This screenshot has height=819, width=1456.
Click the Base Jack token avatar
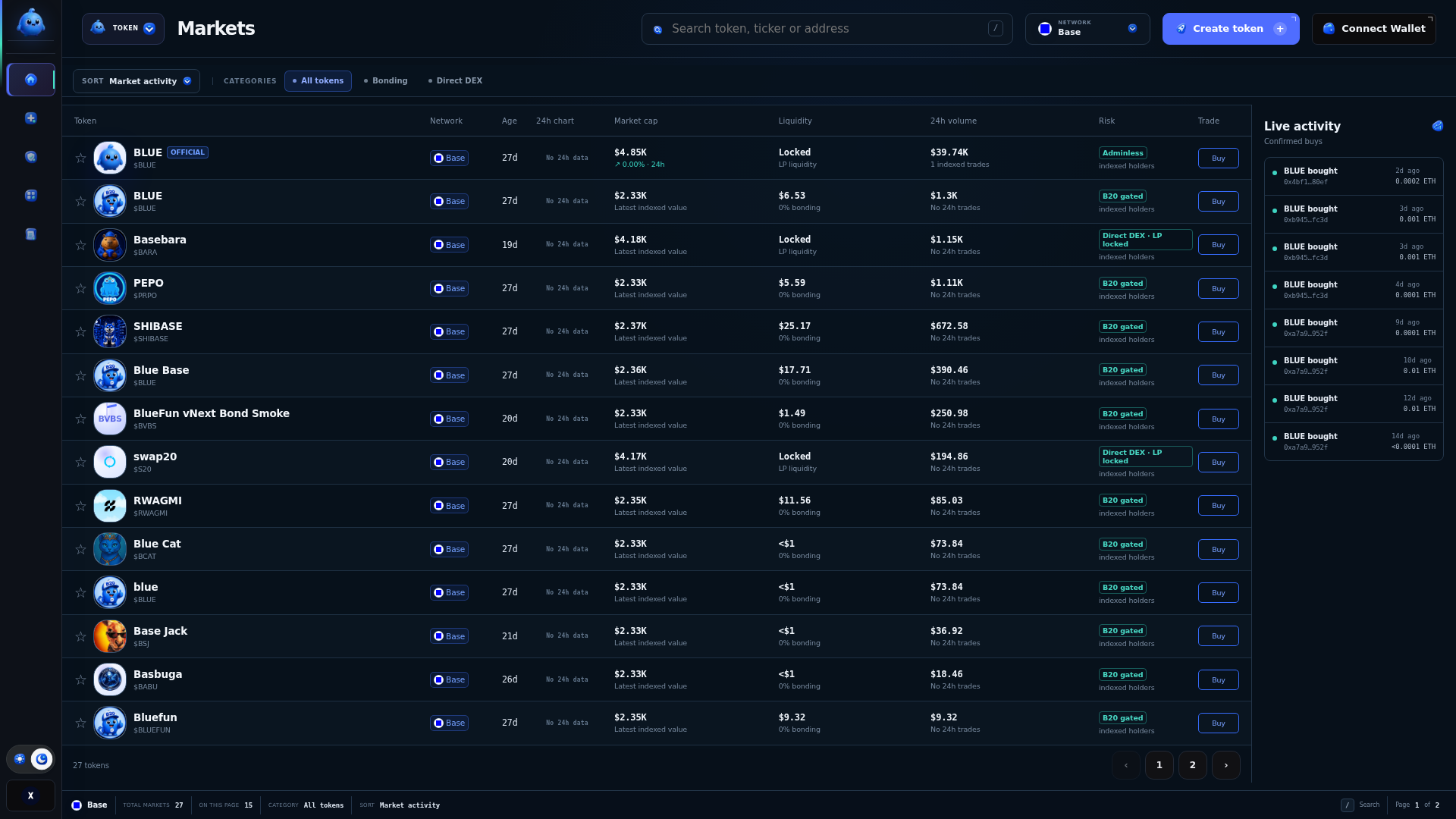point(110,636)
